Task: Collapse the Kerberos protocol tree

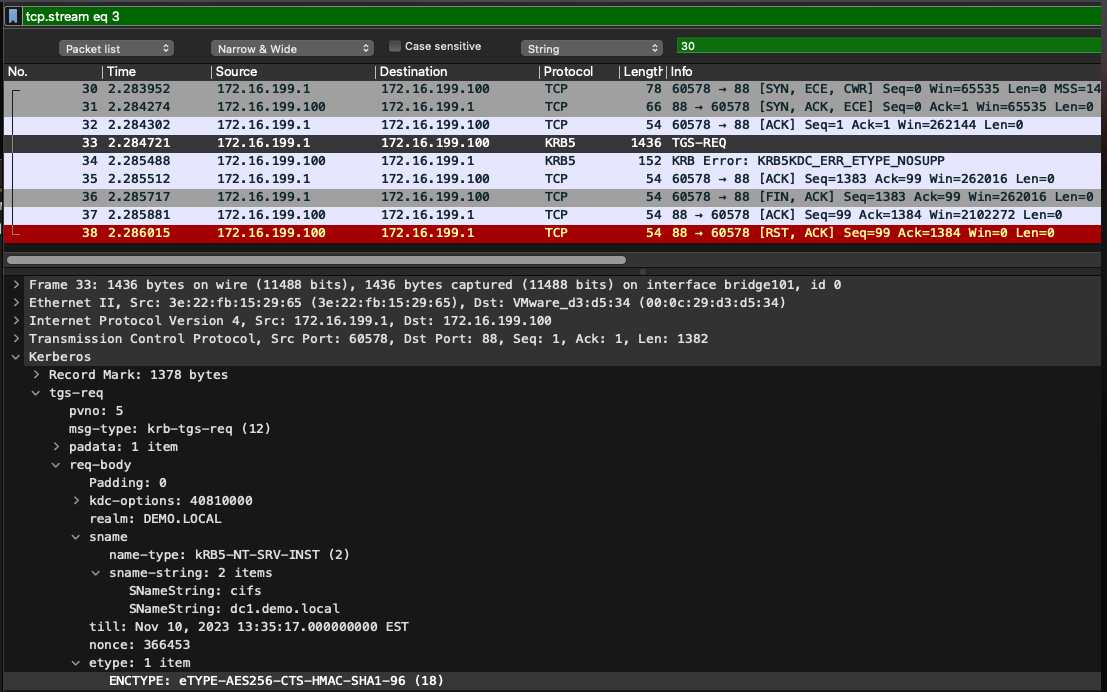Action: (x=15, y=356)
